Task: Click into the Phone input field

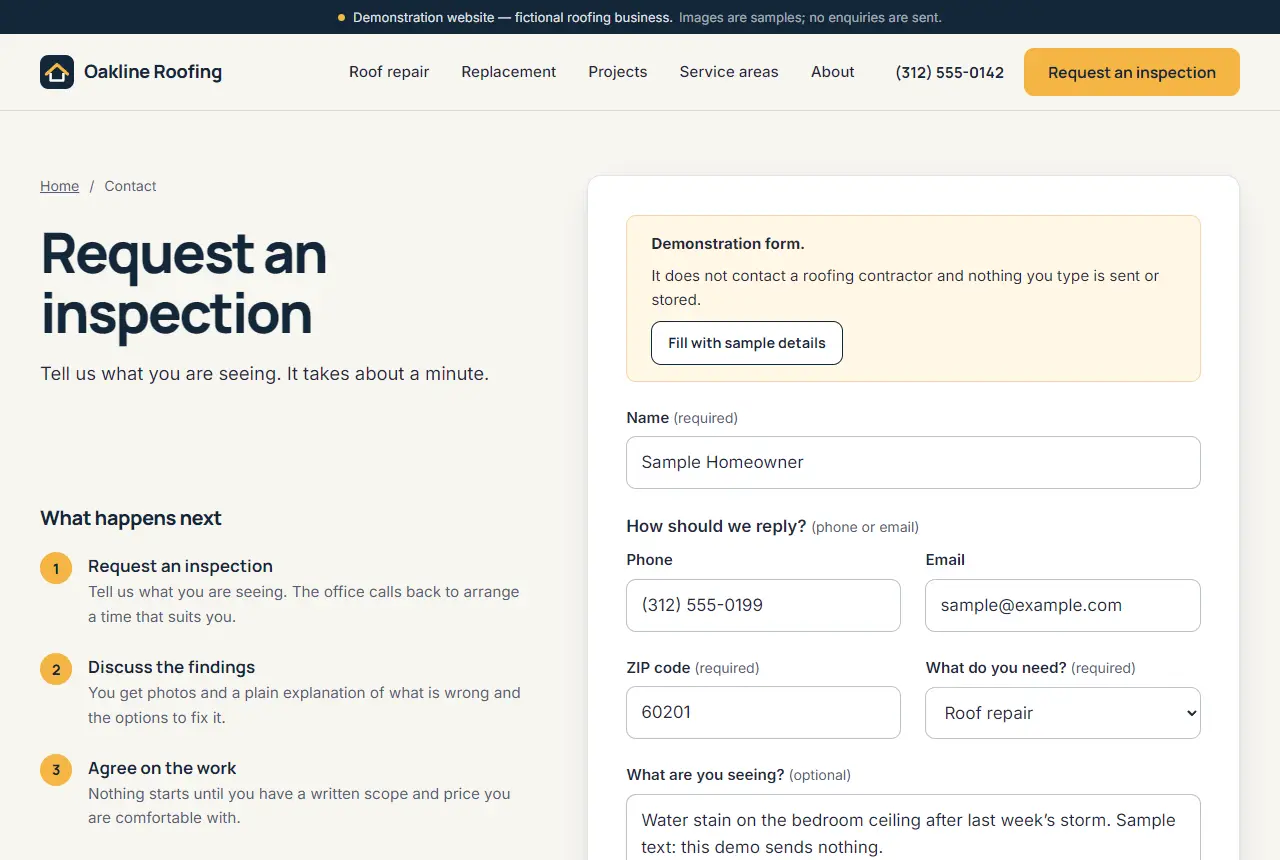Action: [763, 605]
